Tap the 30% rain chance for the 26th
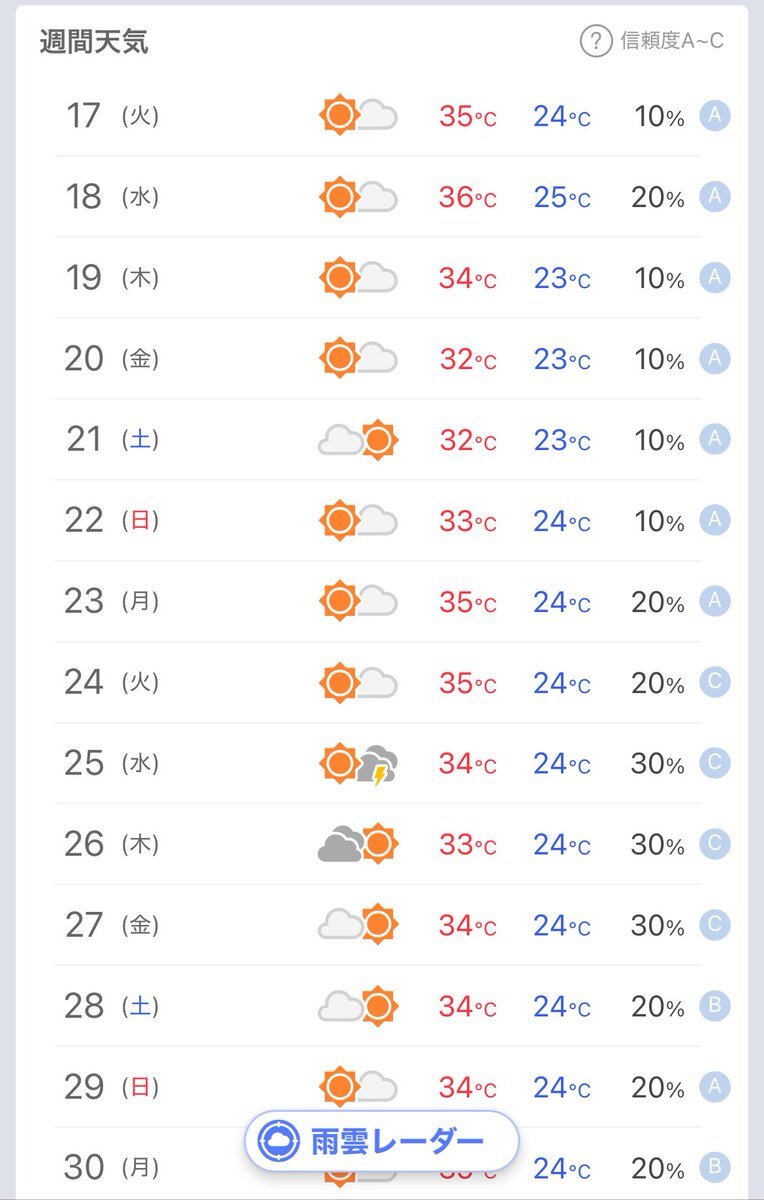Viewport: 764px width, 1200px height. click(657, 845)
